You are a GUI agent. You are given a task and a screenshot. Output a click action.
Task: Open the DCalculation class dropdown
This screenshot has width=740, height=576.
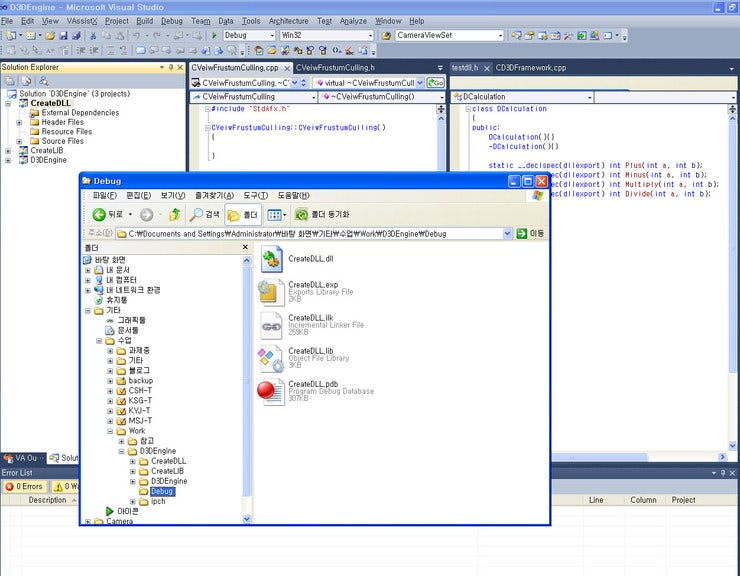(590, 97)
